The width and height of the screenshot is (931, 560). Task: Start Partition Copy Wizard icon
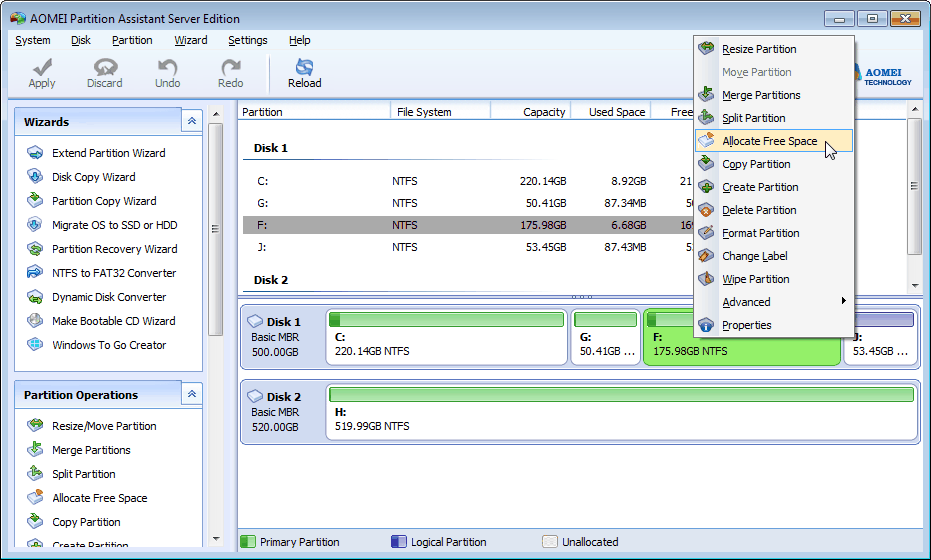tap(35, 200)
